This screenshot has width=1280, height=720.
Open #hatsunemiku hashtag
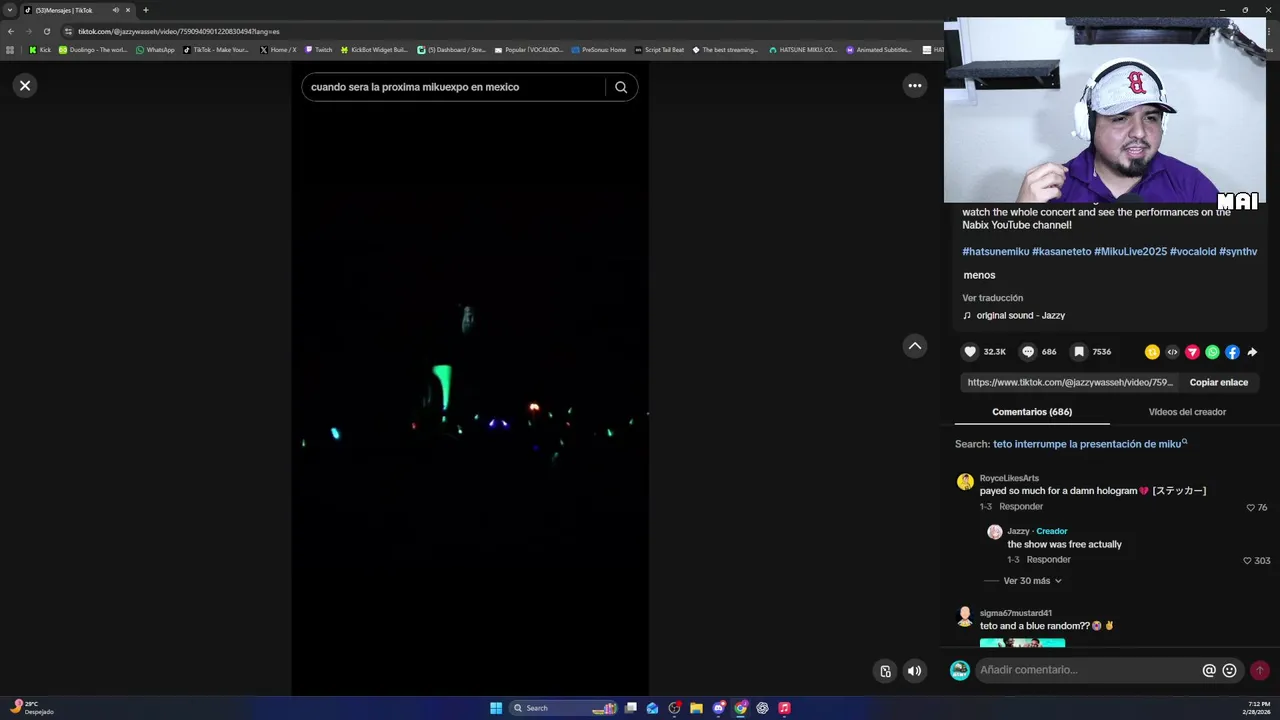point(995,252)
